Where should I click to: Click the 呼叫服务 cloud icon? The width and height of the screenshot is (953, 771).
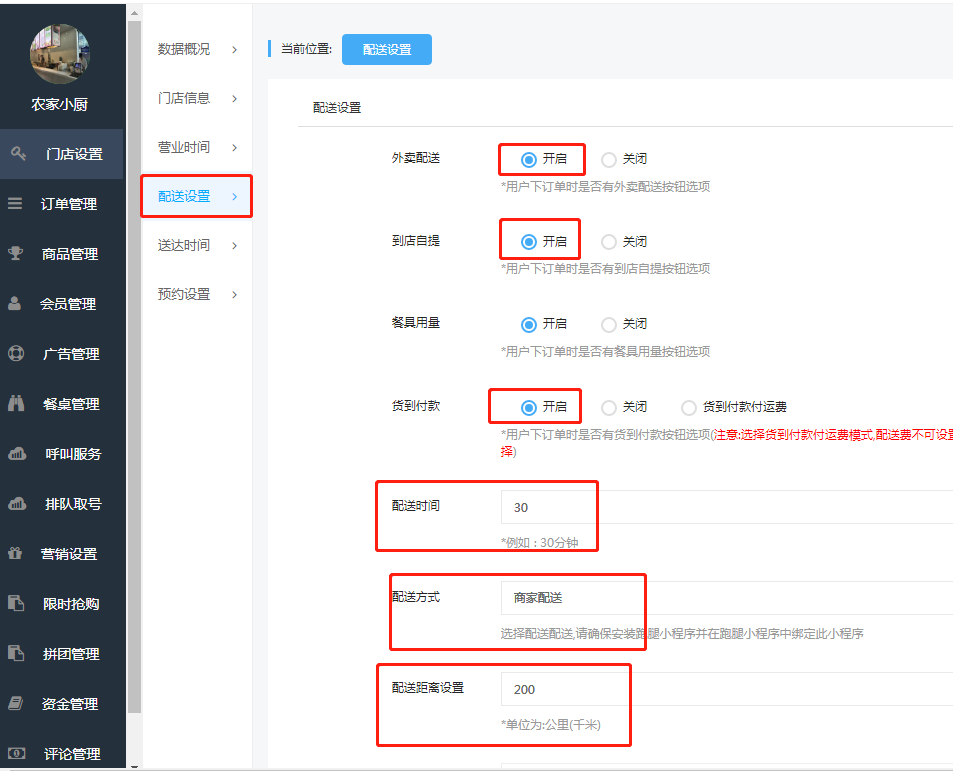coord(17,453)
